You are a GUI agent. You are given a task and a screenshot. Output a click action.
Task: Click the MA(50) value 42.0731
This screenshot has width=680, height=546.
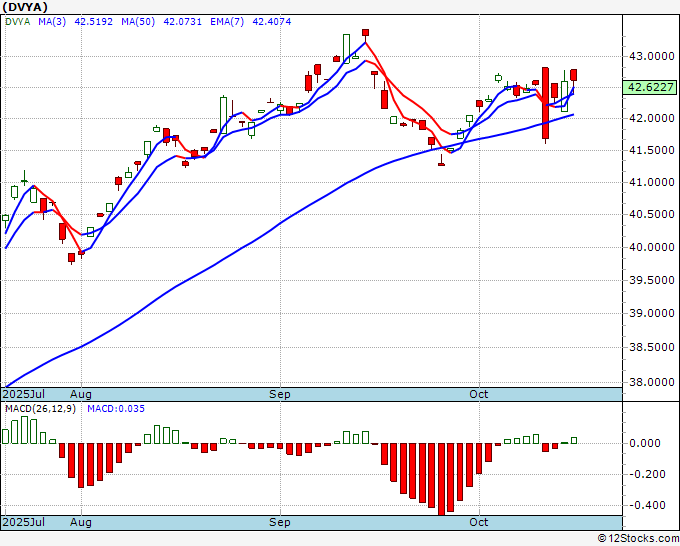tap(182, 22)
